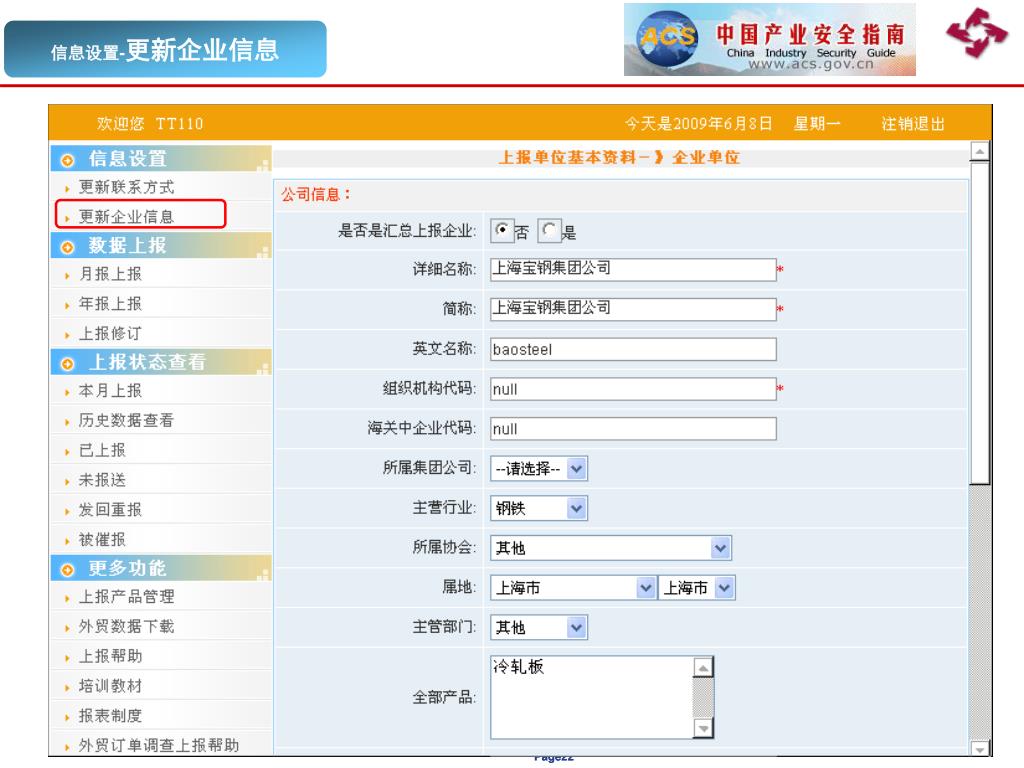Click the orange circle icon beside 信息设置

pos(67,160)
